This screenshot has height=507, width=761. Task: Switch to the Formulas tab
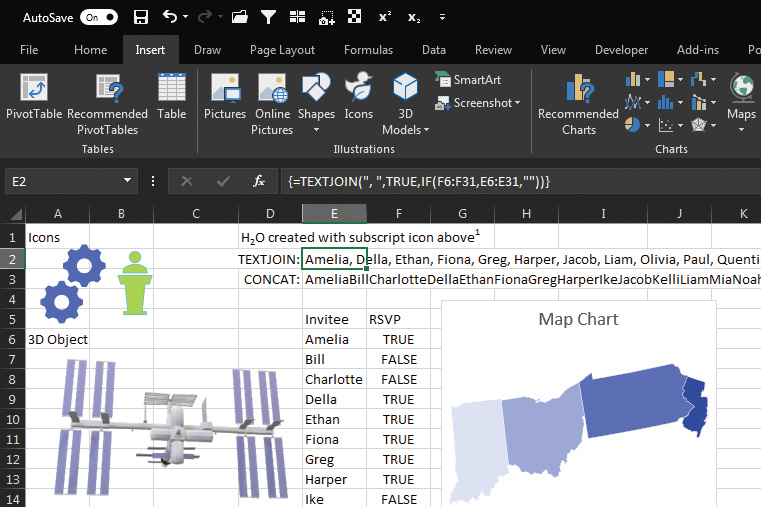click(368, 50)
